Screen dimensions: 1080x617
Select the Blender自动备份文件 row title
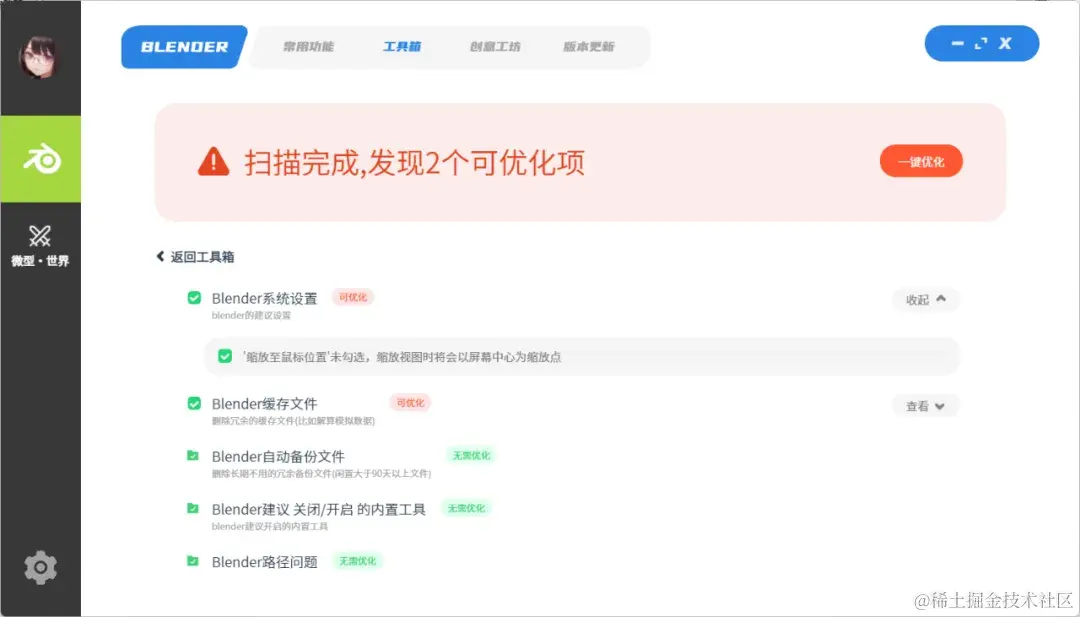point(278,457)
